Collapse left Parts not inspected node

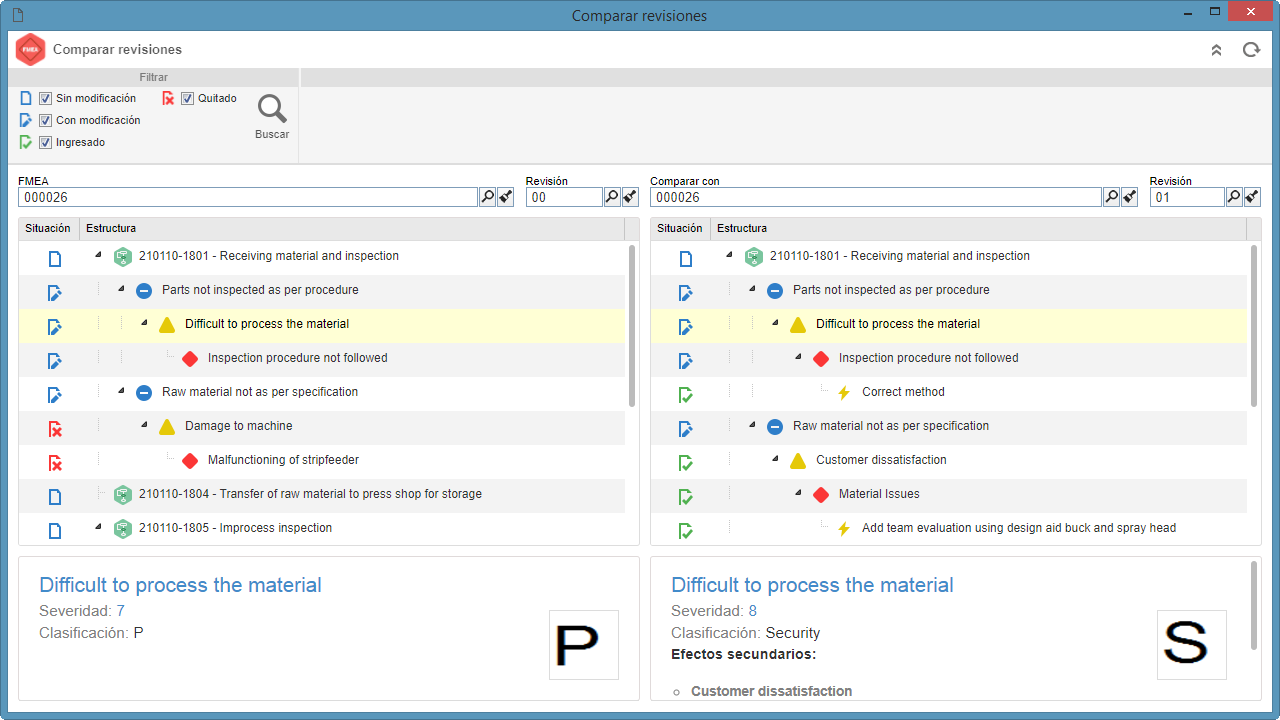[x=121, y=290]
